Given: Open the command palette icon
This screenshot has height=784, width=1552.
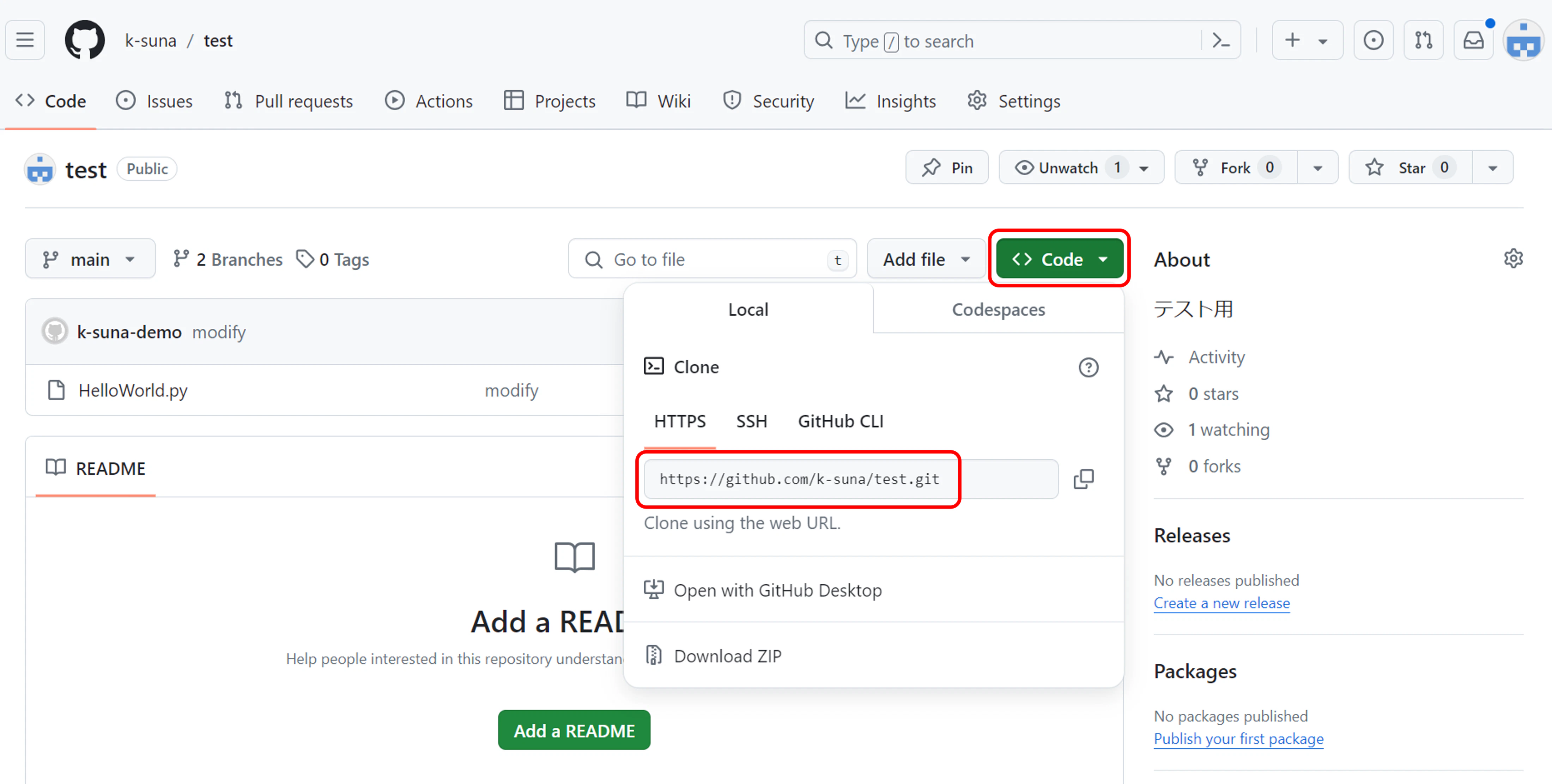Looking at the screenshot, I should (x=1221, y=40).
